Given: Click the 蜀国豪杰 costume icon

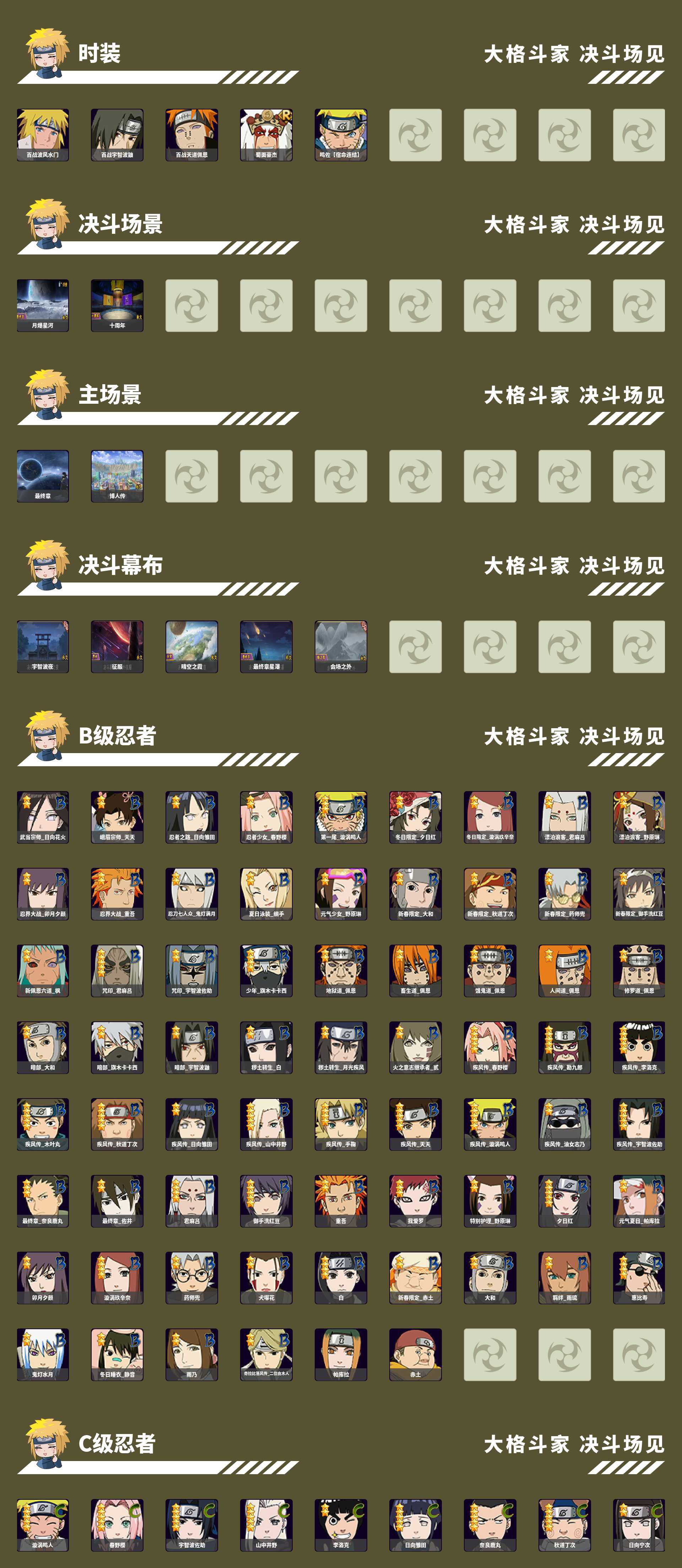Looking at the screenshot, I should pos(266,135).
